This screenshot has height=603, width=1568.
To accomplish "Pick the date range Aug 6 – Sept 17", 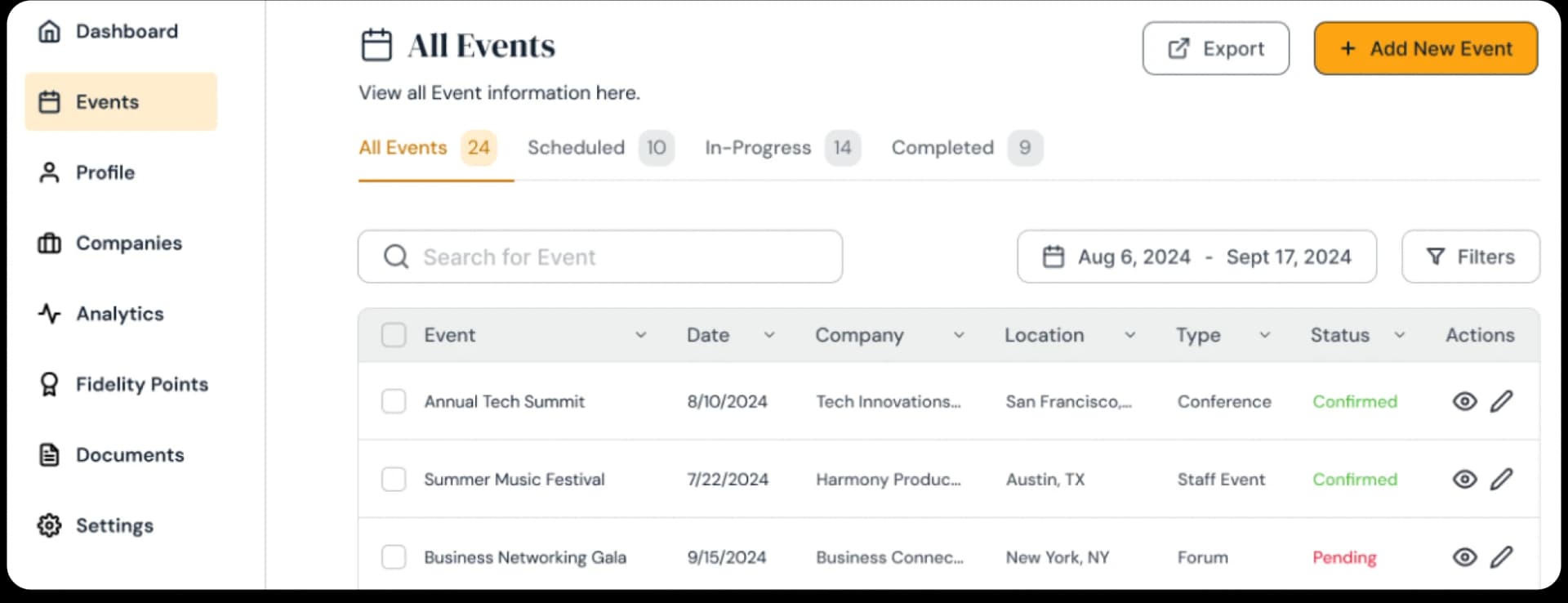I will pyautogui.click(x=1196, y=257).
